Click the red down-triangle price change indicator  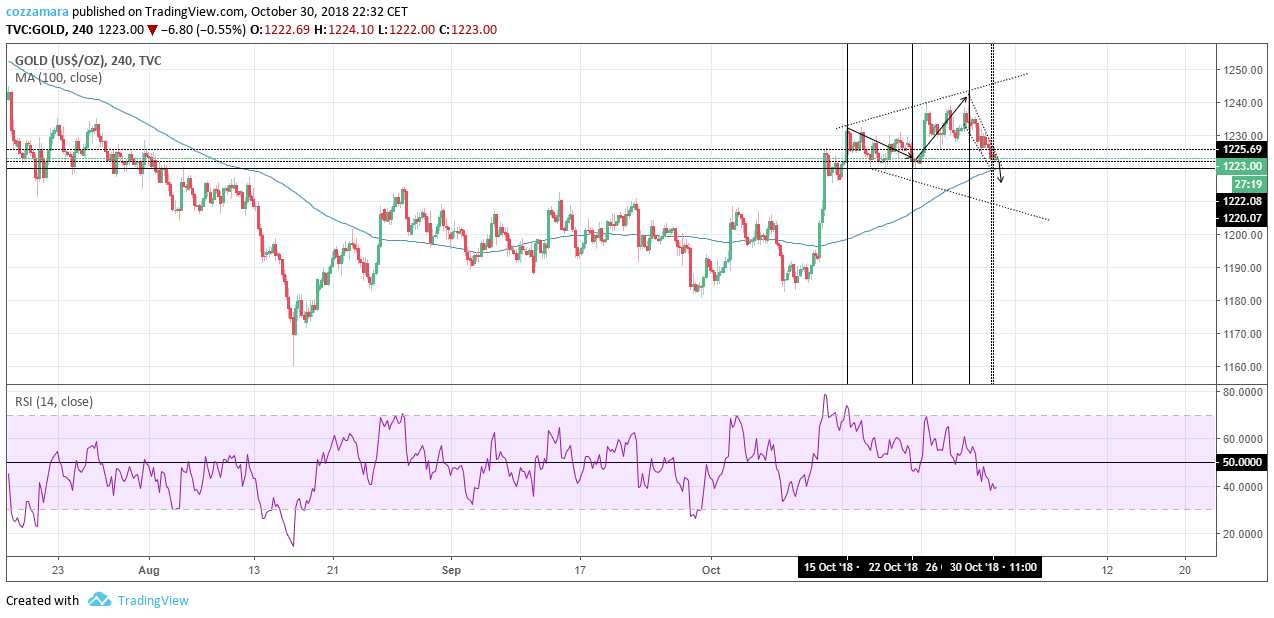153,30
